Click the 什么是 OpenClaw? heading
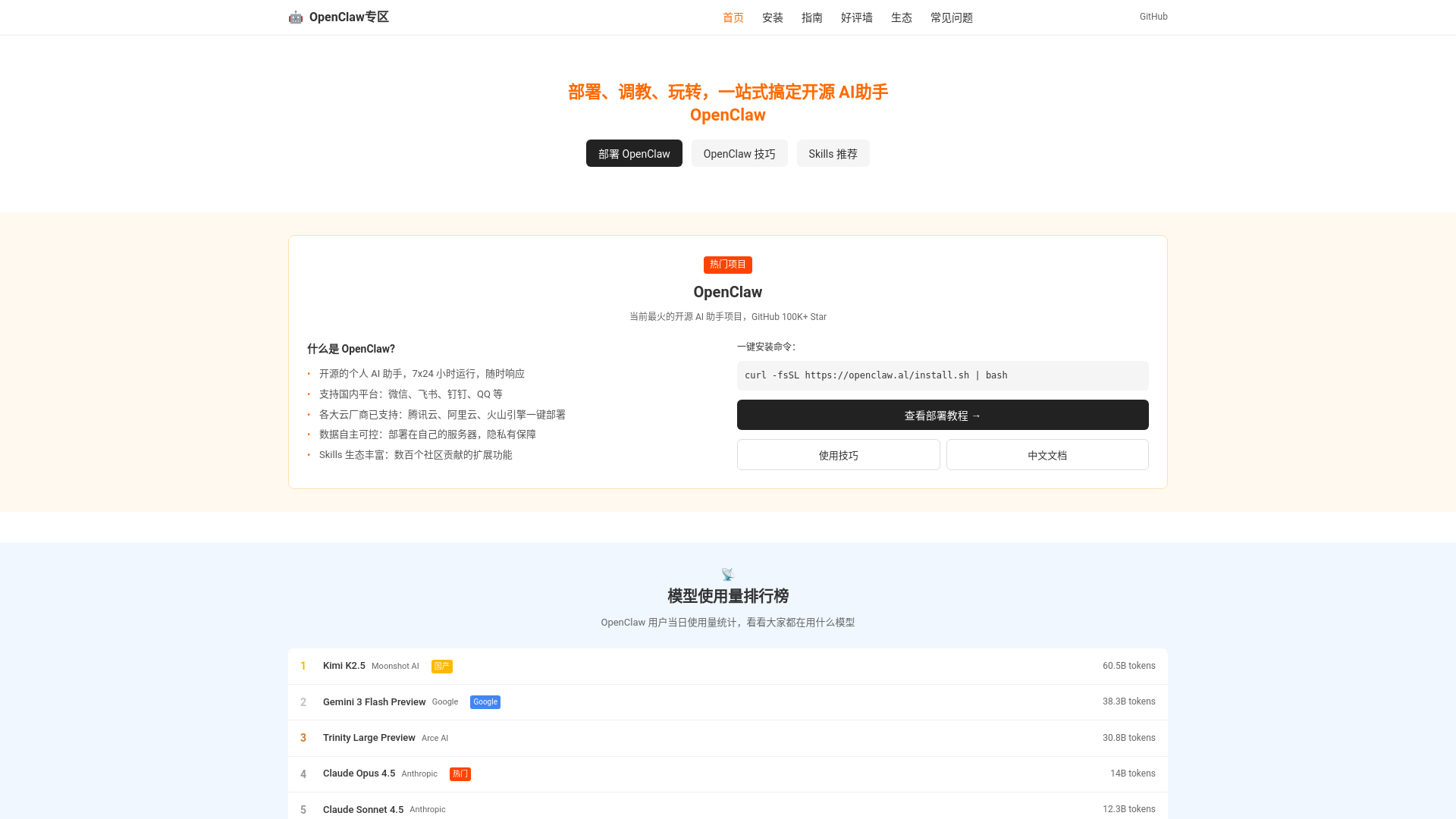The height and width of the screenshot is (819, 1456). (351, 349)
